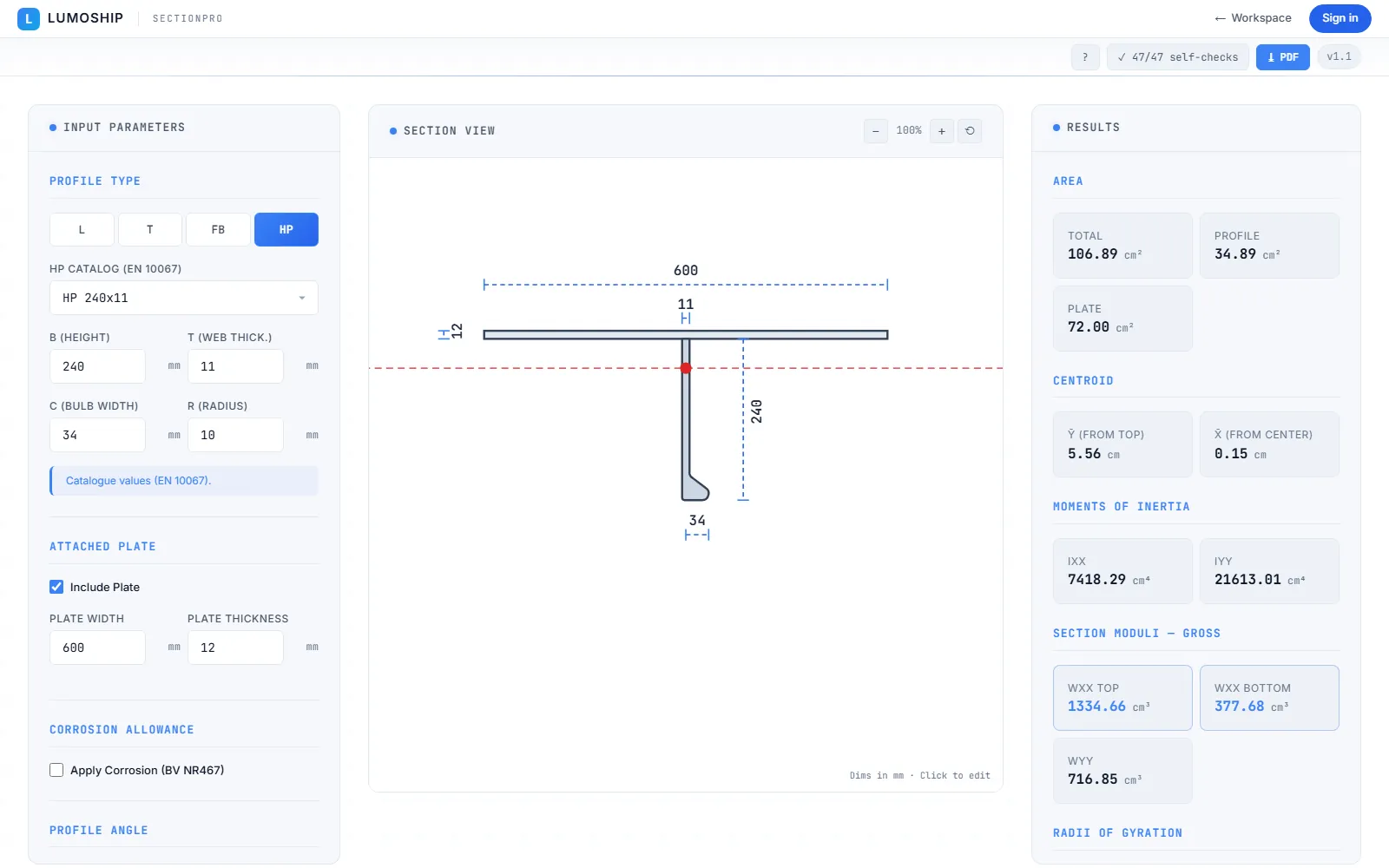Select the Wxx Bottom result card
The height and width of the screenshot is (868, 1389).
coord(1269,698)
